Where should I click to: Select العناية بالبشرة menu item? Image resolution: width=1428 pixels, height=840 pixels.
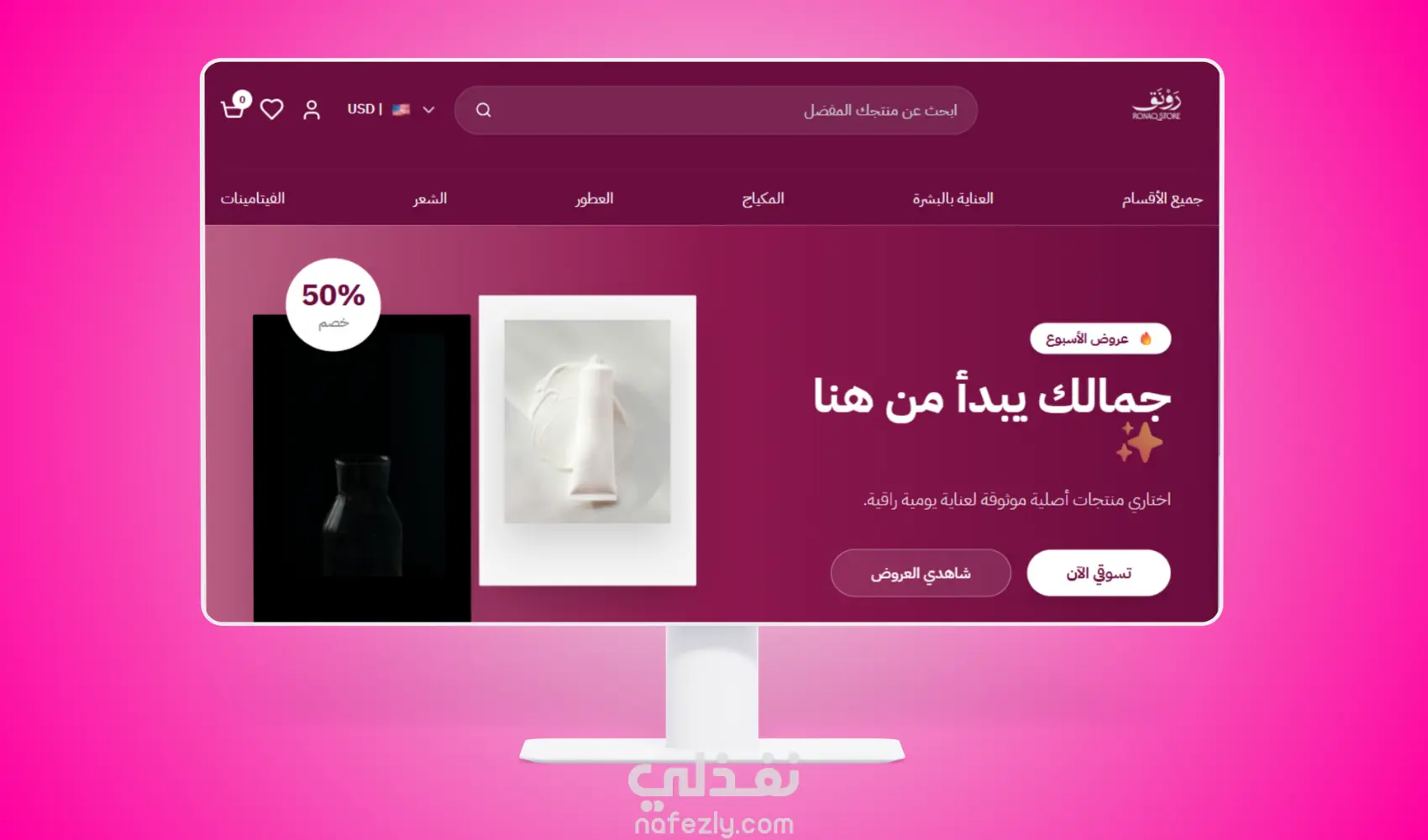click(x=953, y=199)
